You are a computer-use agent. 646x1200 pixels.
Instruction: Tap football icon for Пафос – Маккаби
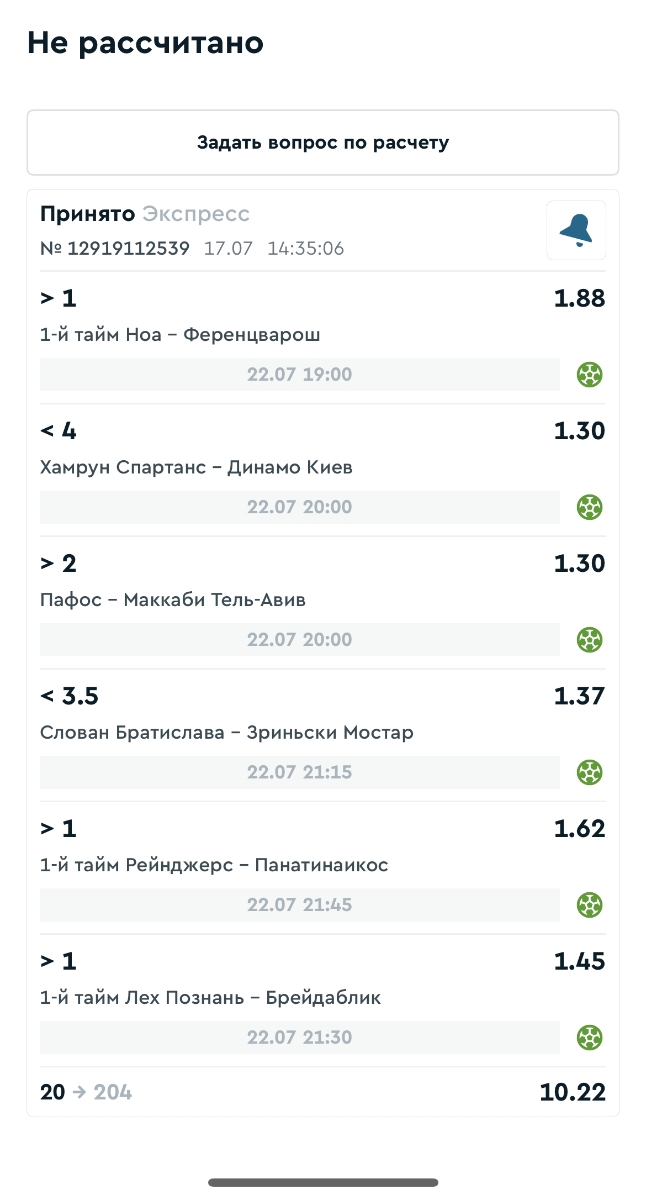click(590, 639)
